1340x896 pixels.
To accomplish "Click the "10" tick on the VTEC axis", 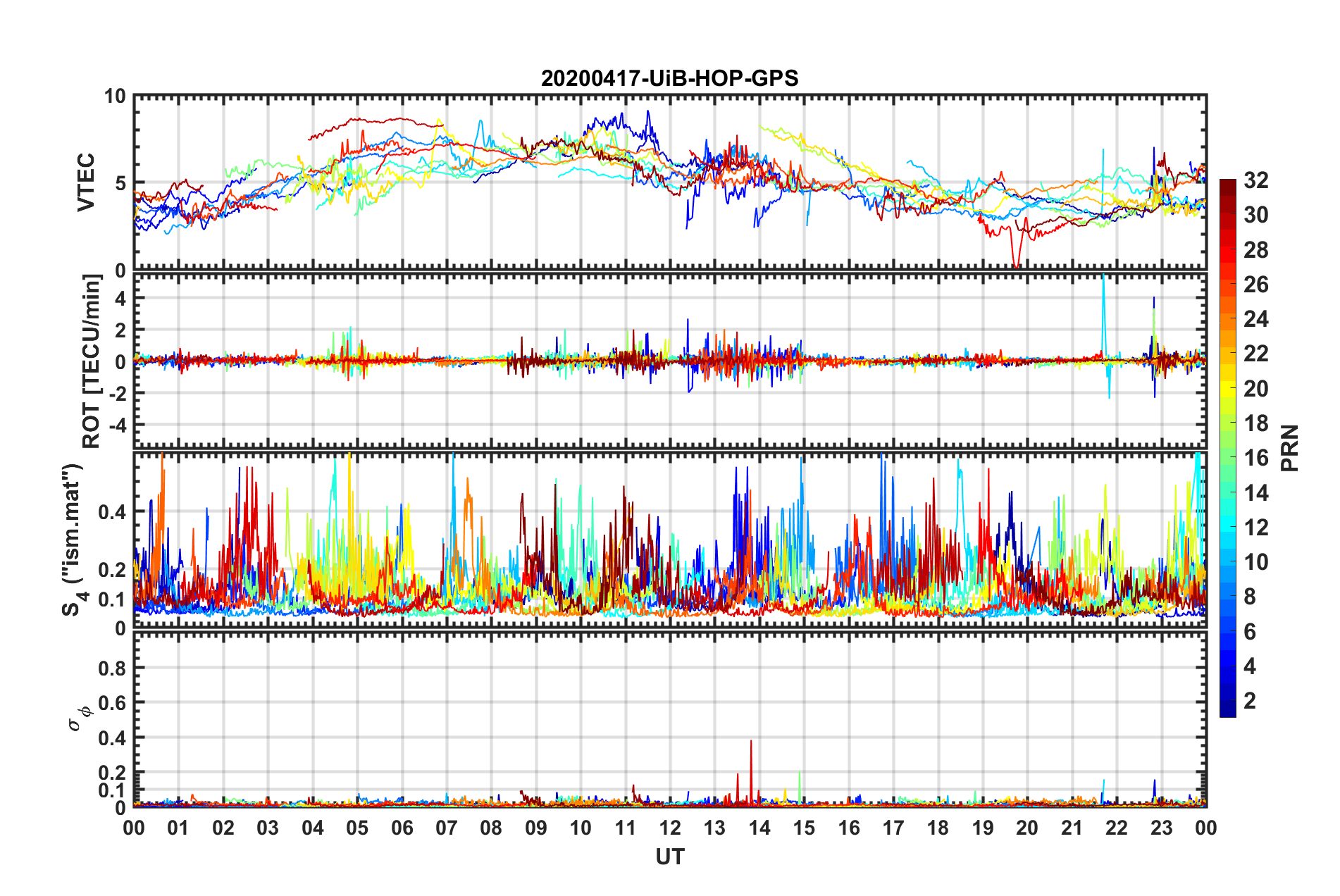I will (115, 97).
